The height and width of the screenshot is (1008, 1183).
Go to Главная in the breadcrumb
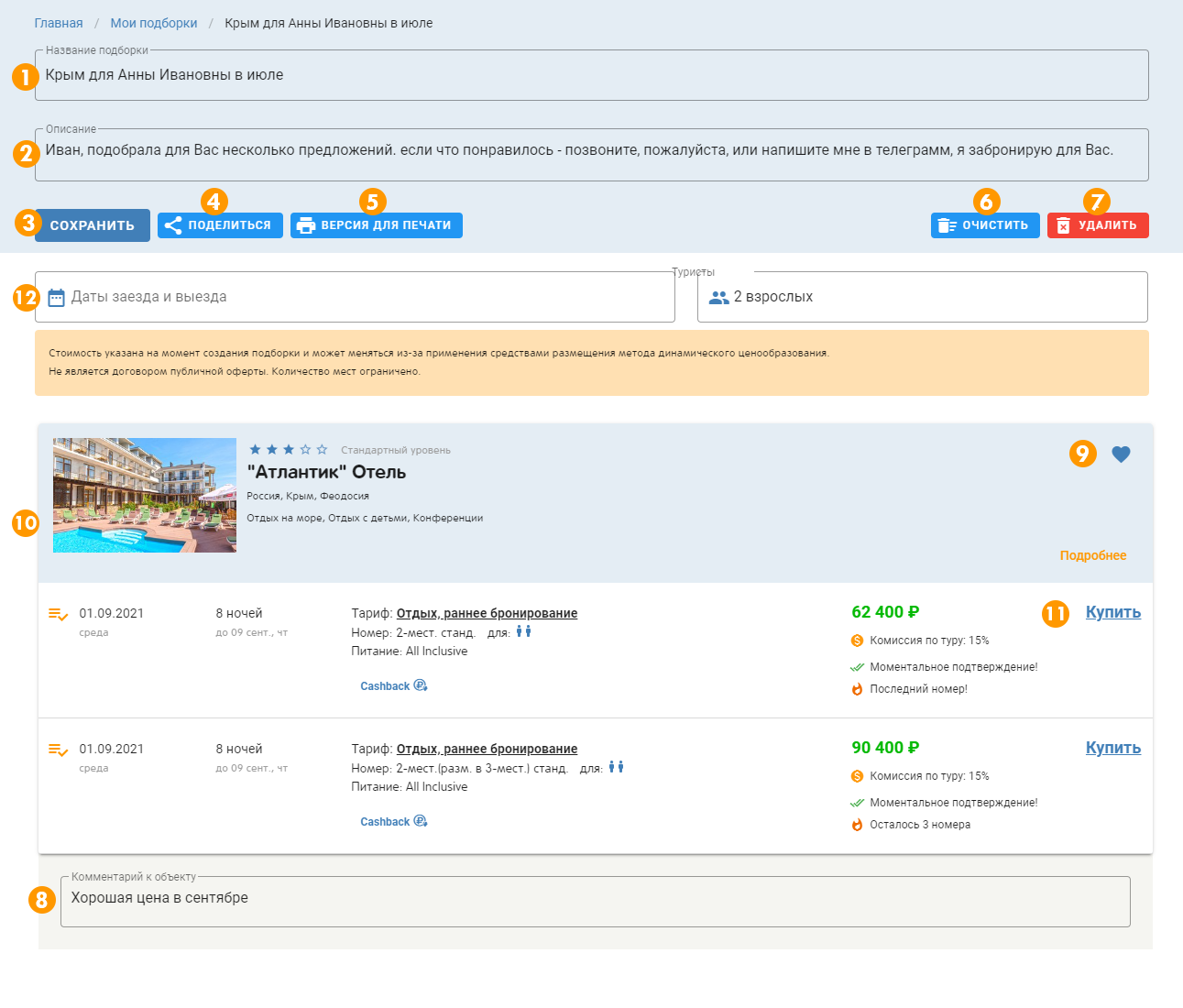point(59,23)
